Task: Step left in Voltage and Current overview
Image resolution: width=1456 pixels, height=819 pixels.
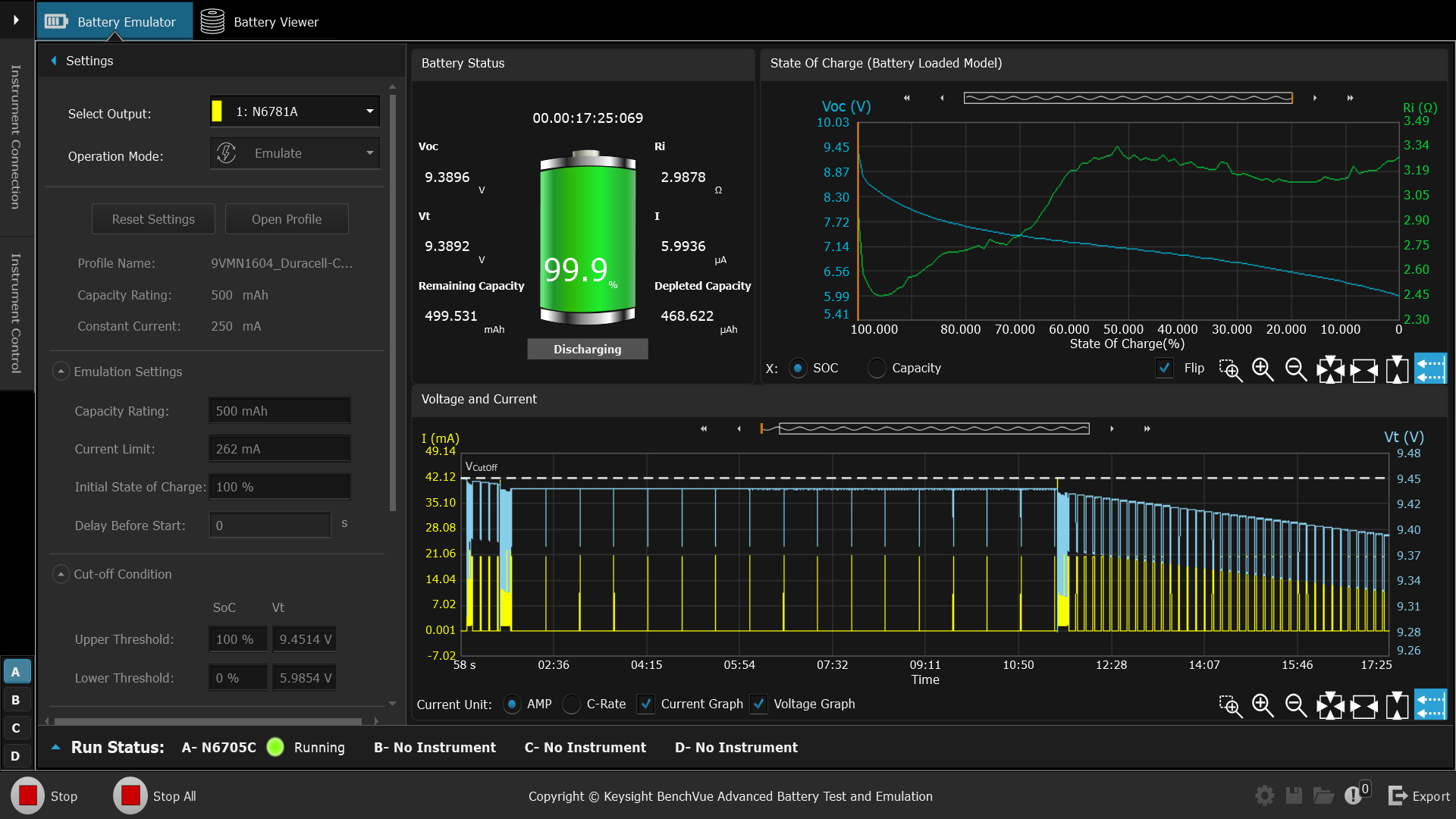Action: coord(739,428)
